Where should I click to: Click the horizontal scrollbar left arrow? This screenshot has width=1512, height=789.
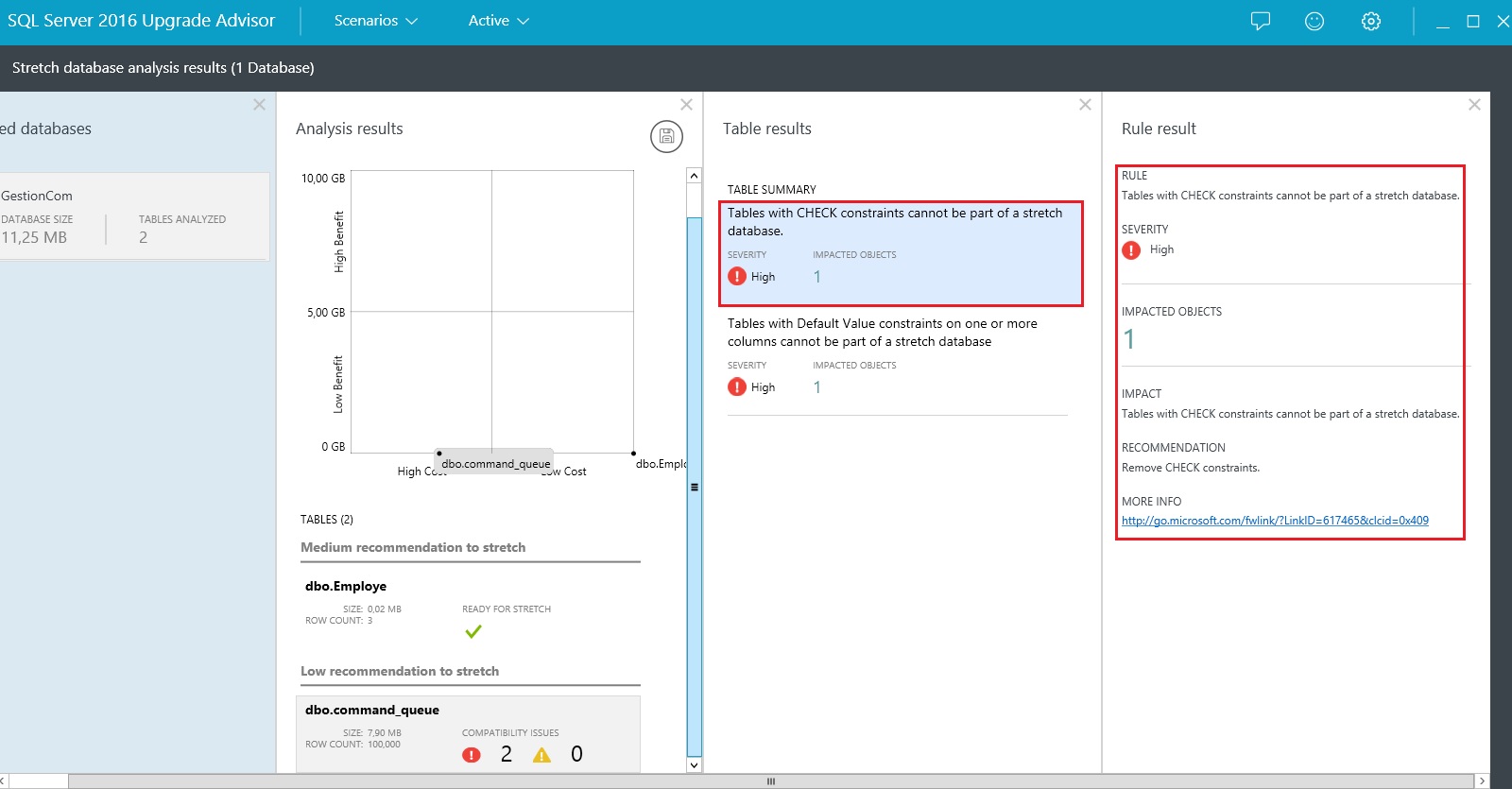pos(4,781)
